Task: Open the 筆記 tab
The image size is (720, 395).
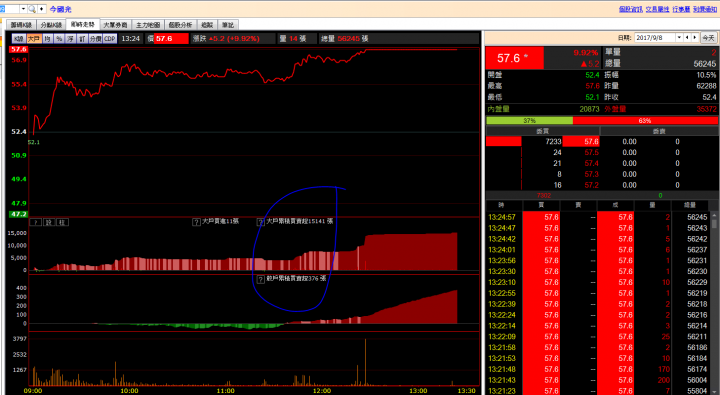Action: pos(228,25)
